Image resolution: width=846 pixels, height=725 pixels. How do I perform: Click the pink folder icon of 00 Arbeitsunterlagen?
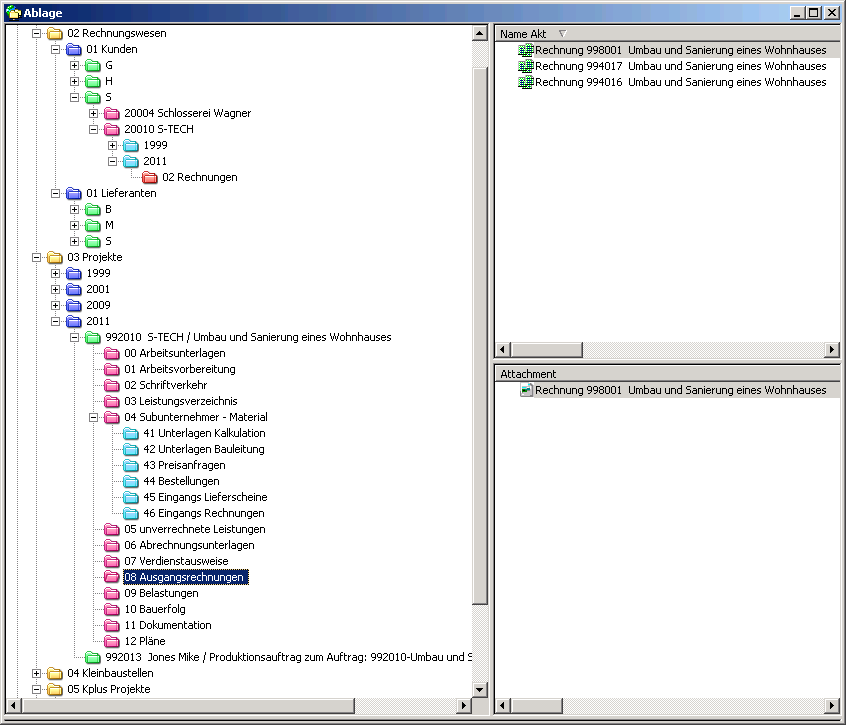pyautogui.click(x=112, y=353)
